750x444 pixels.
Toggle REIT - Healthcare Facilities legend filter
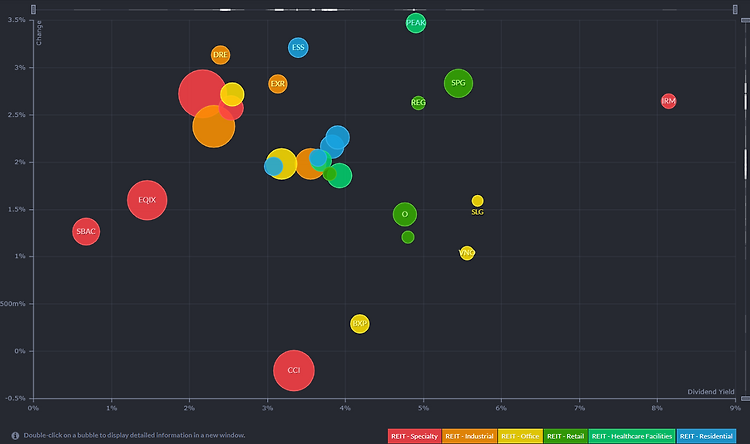(x=632, y=436)
